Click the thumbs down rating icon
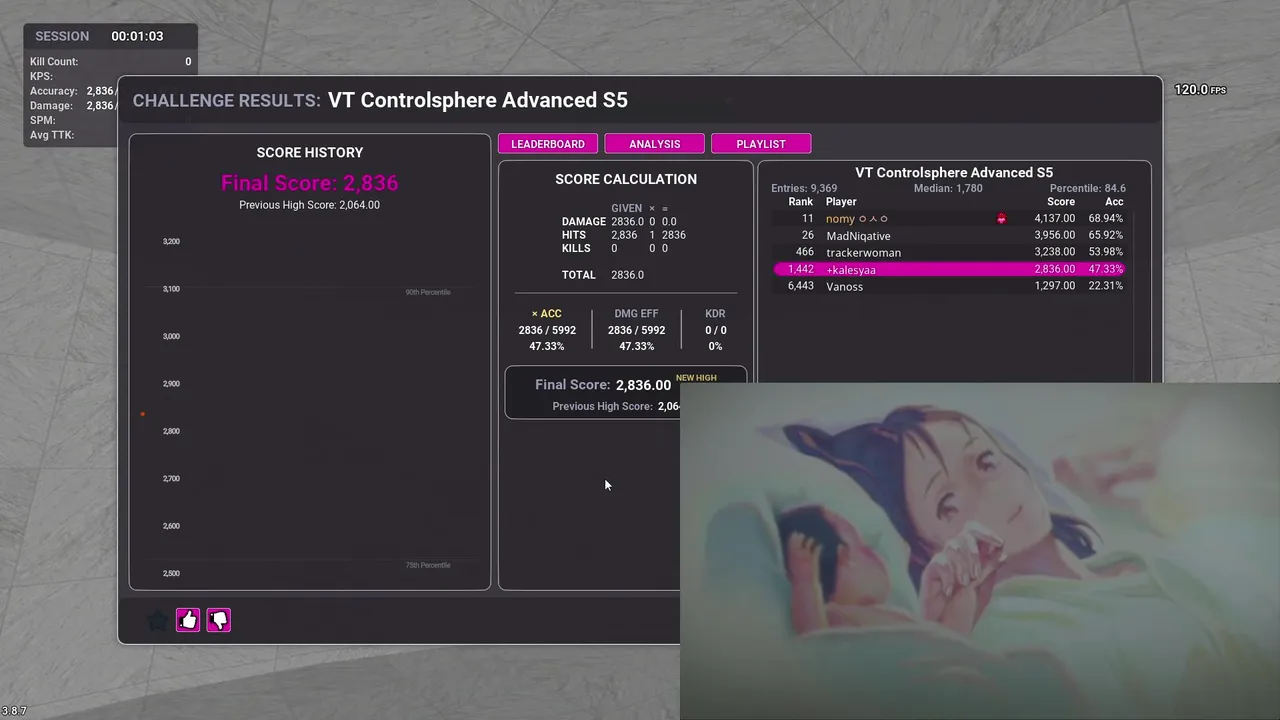 pos(218,620)
